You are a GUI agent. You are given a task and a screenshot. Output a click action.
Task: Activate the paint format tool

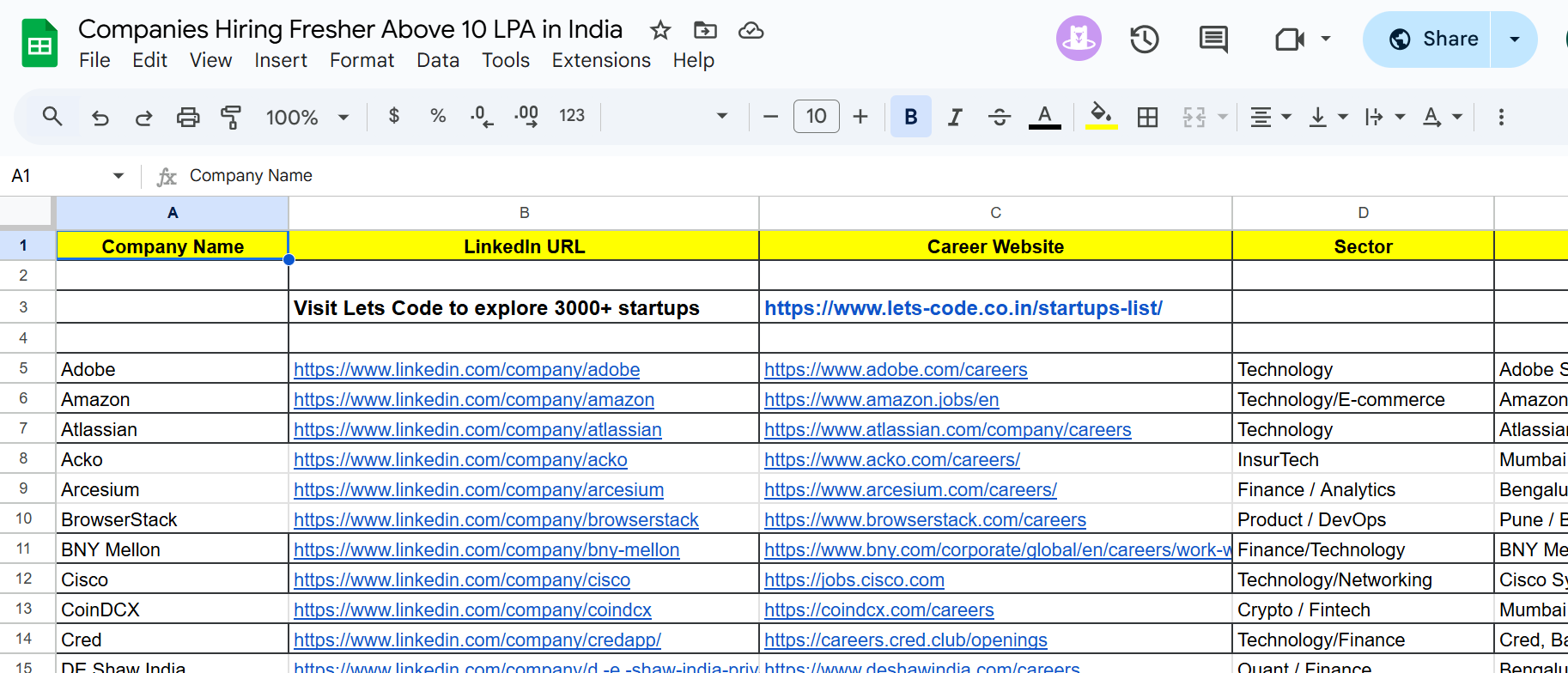pyautogui.click(x=231, y=117)
